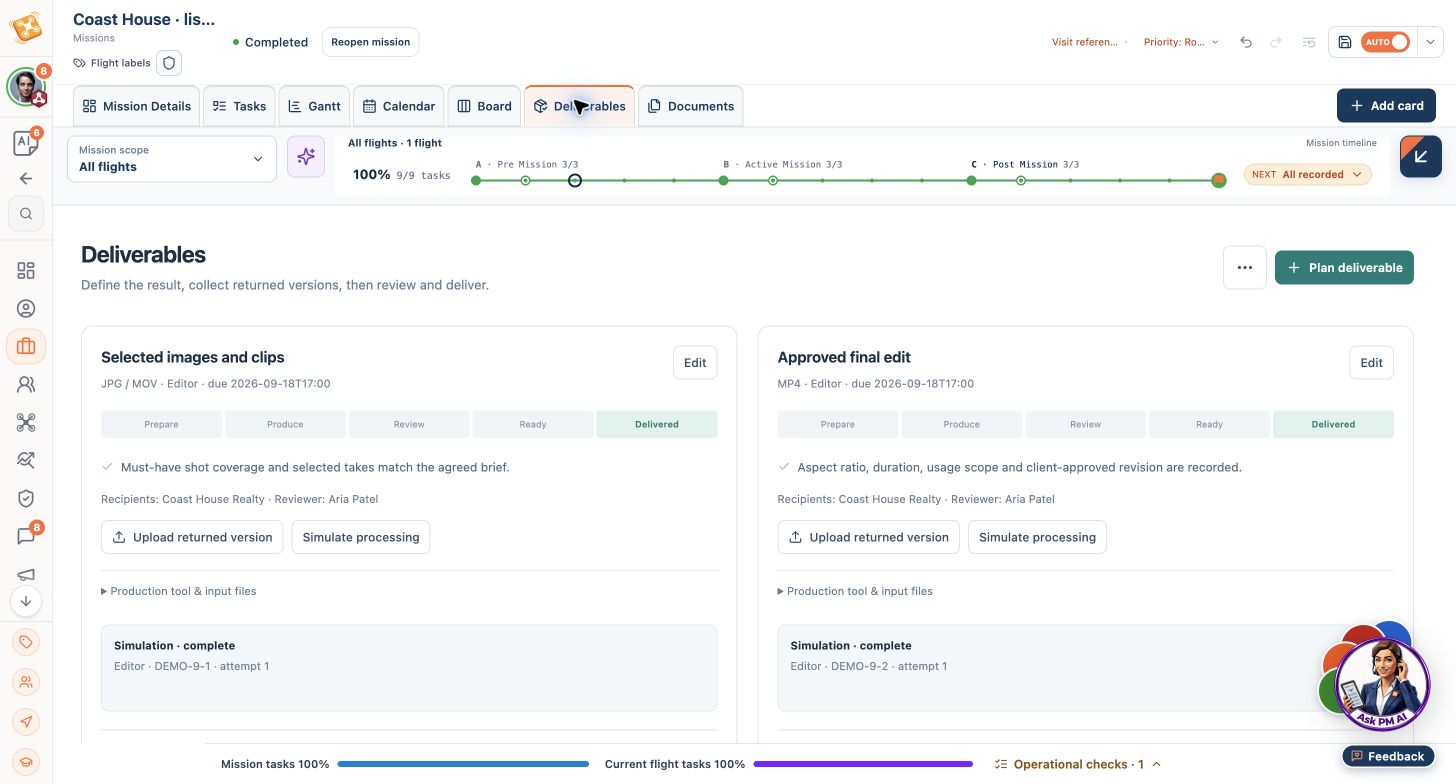Open the Mission scope dropdown

pyautogui.click(x=172, y=159)
